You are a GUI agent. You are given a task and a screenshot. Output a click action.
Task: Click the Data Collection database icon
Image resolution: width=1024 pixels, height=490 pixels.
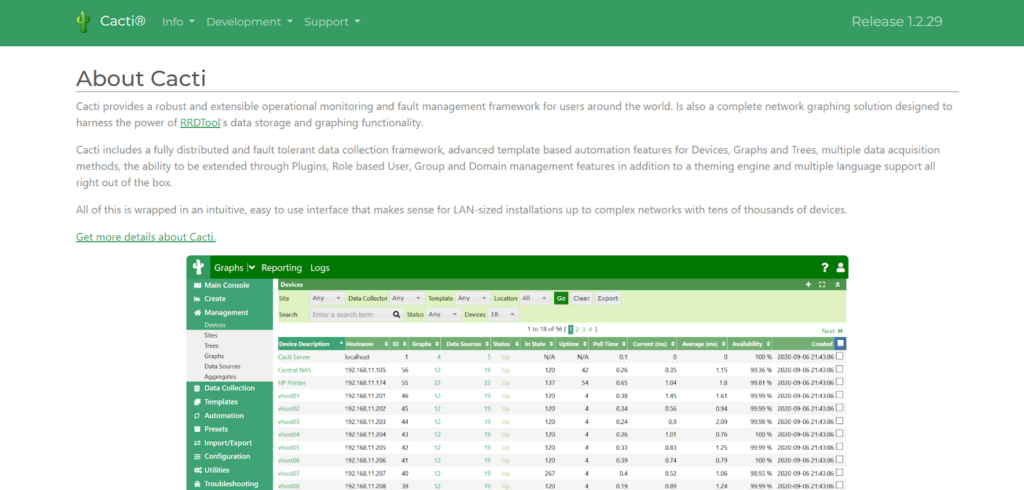coord(197,388)
